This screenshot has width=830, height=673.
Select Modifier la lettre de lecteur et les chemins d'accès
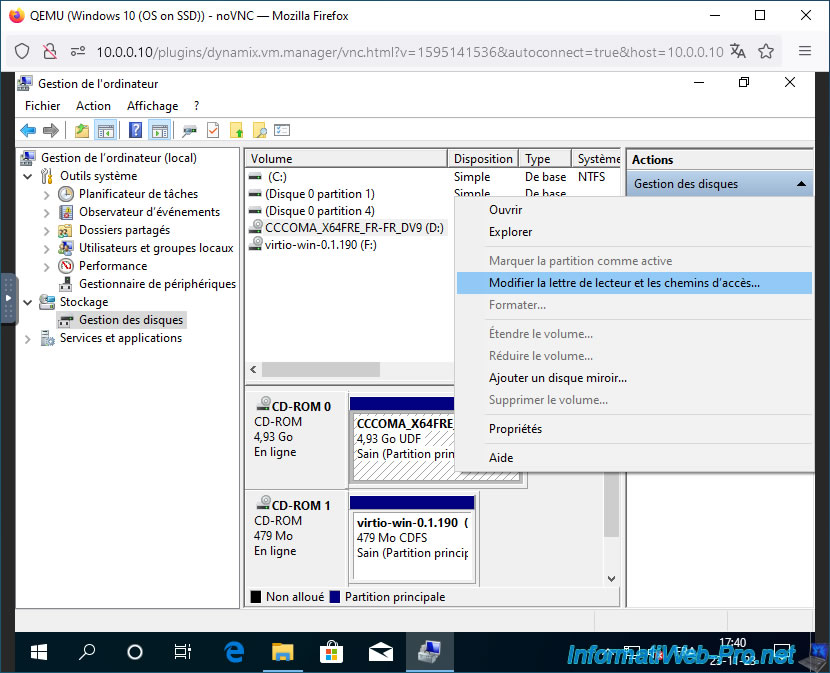click(x=634, y=283)
